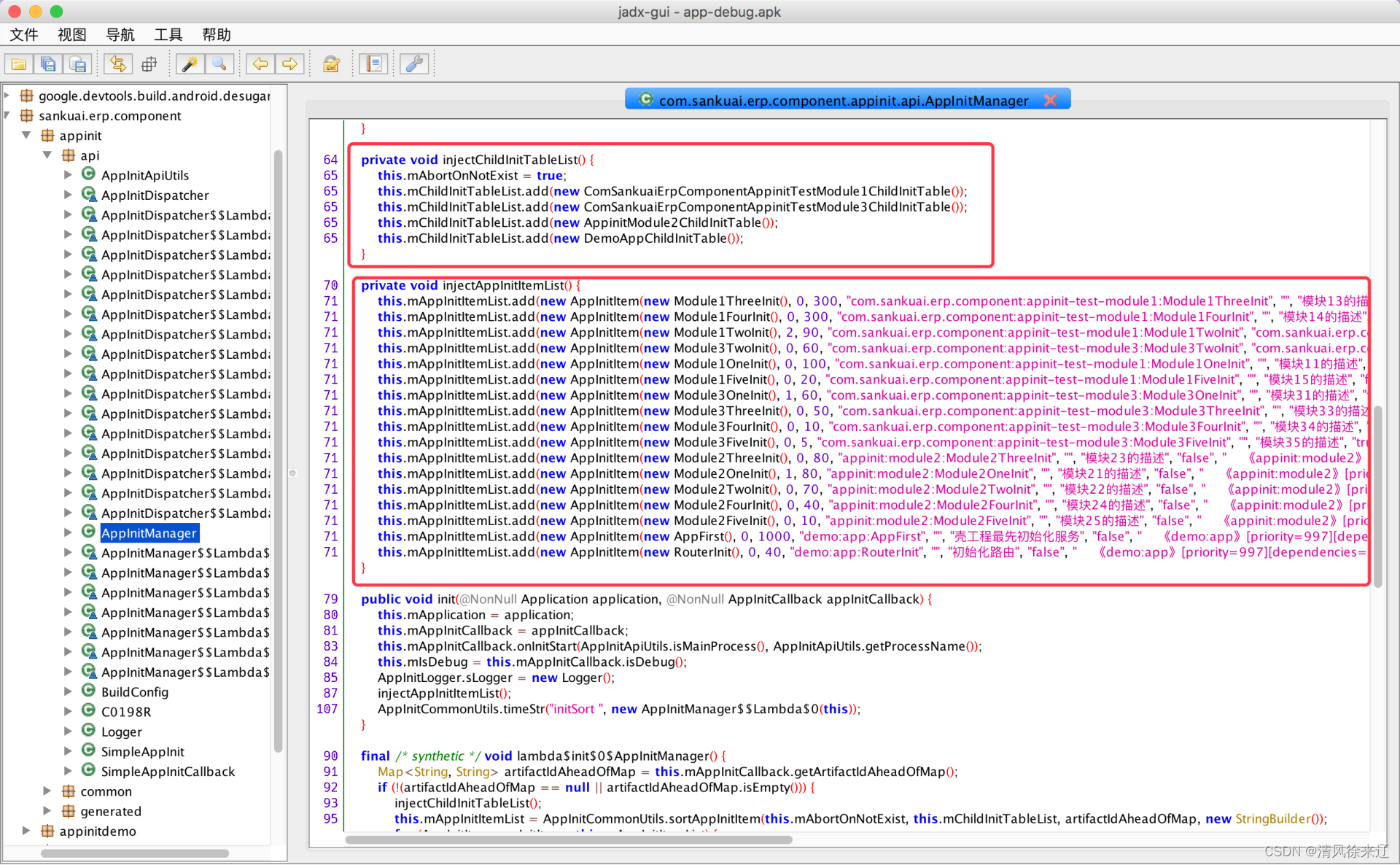Viewport: 1400px width, 865px height.
Task: Open the 文件 menu
Action: pos(24,34)
